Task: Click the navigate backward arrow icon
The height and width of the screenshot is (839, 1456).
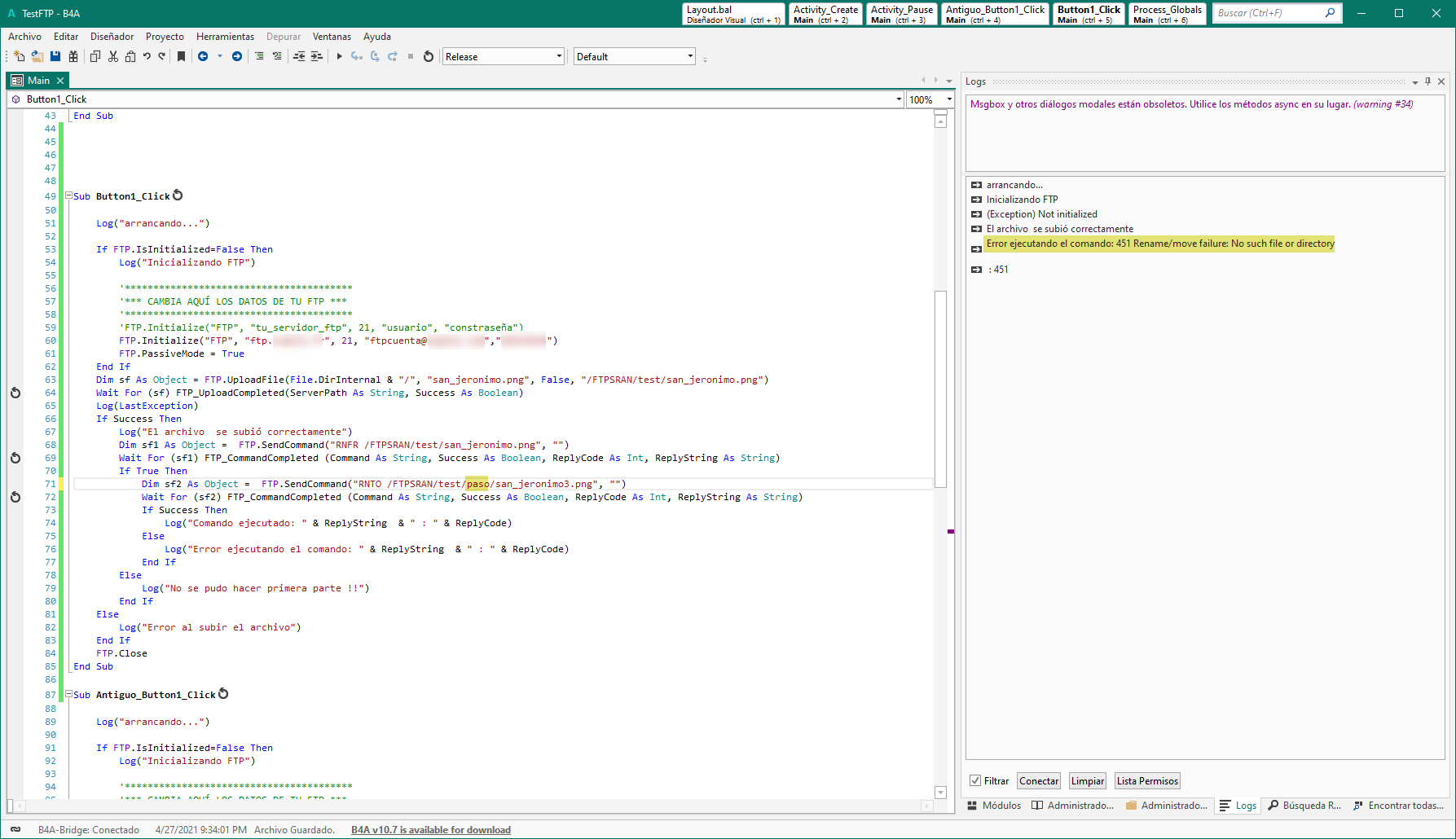Action: (x=203, y=56)
